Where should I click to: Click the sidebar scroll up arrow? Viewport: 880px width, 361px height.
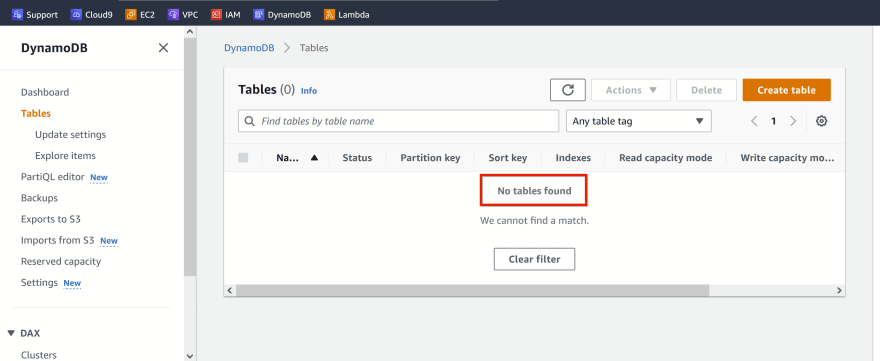(190, 32)
